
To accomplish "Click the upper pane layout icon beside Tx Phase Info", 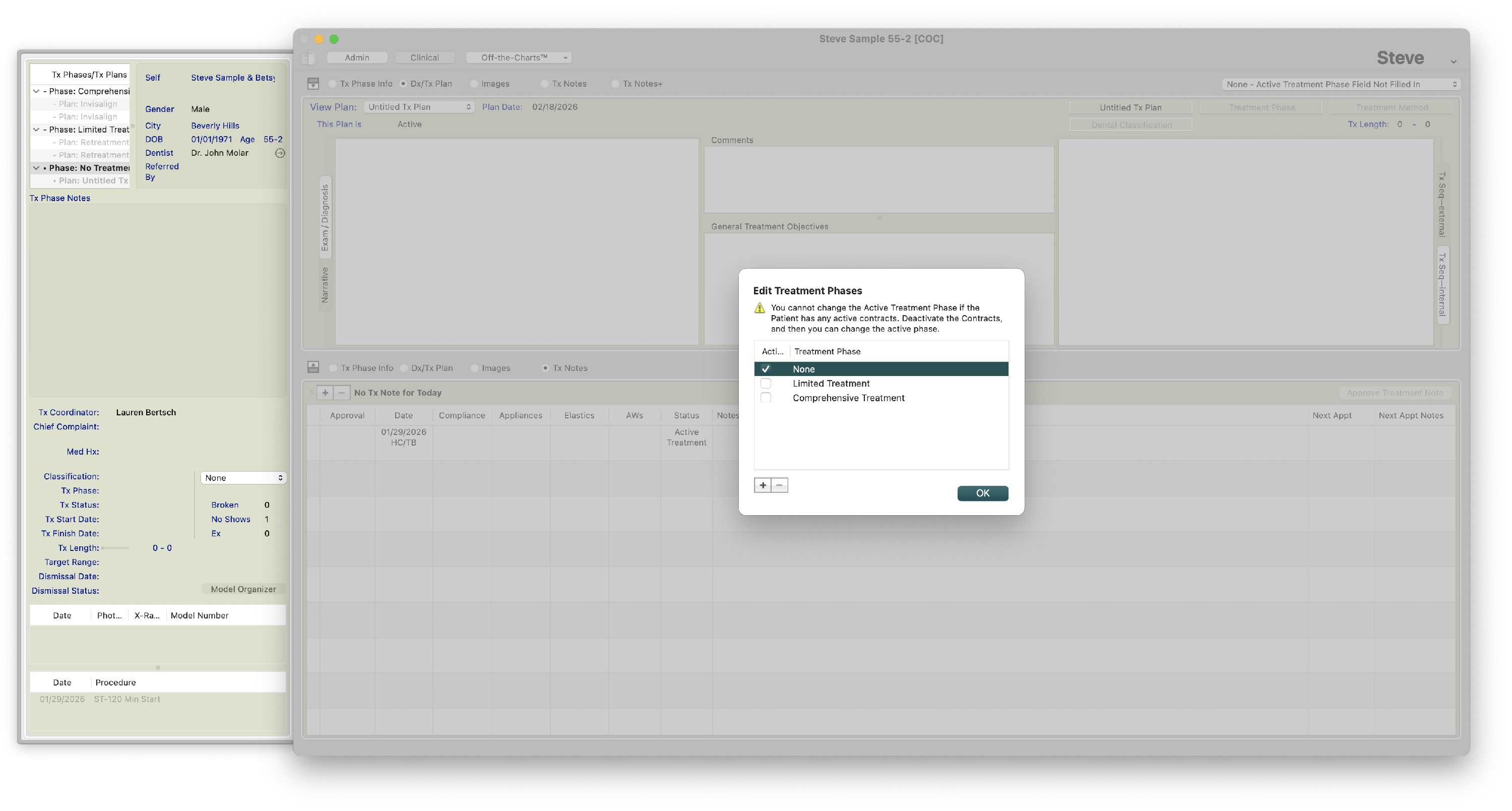I will tap(313, 84).
